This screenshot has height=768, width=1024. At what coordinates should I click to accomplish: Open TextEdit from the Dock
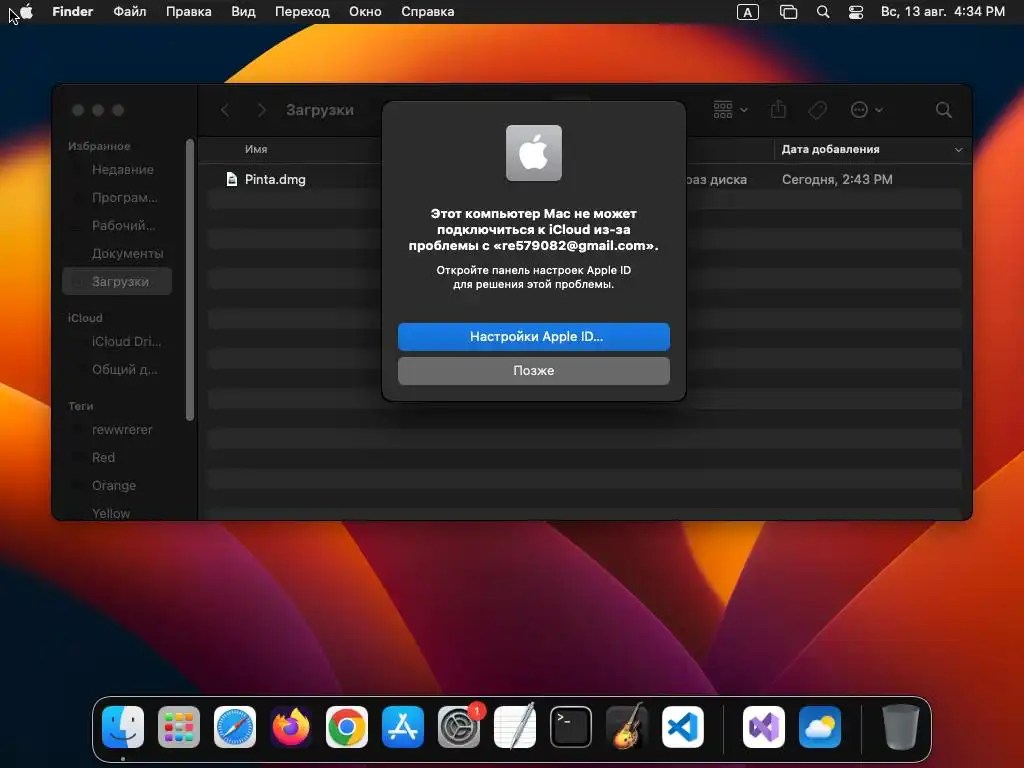pos(515,727)
